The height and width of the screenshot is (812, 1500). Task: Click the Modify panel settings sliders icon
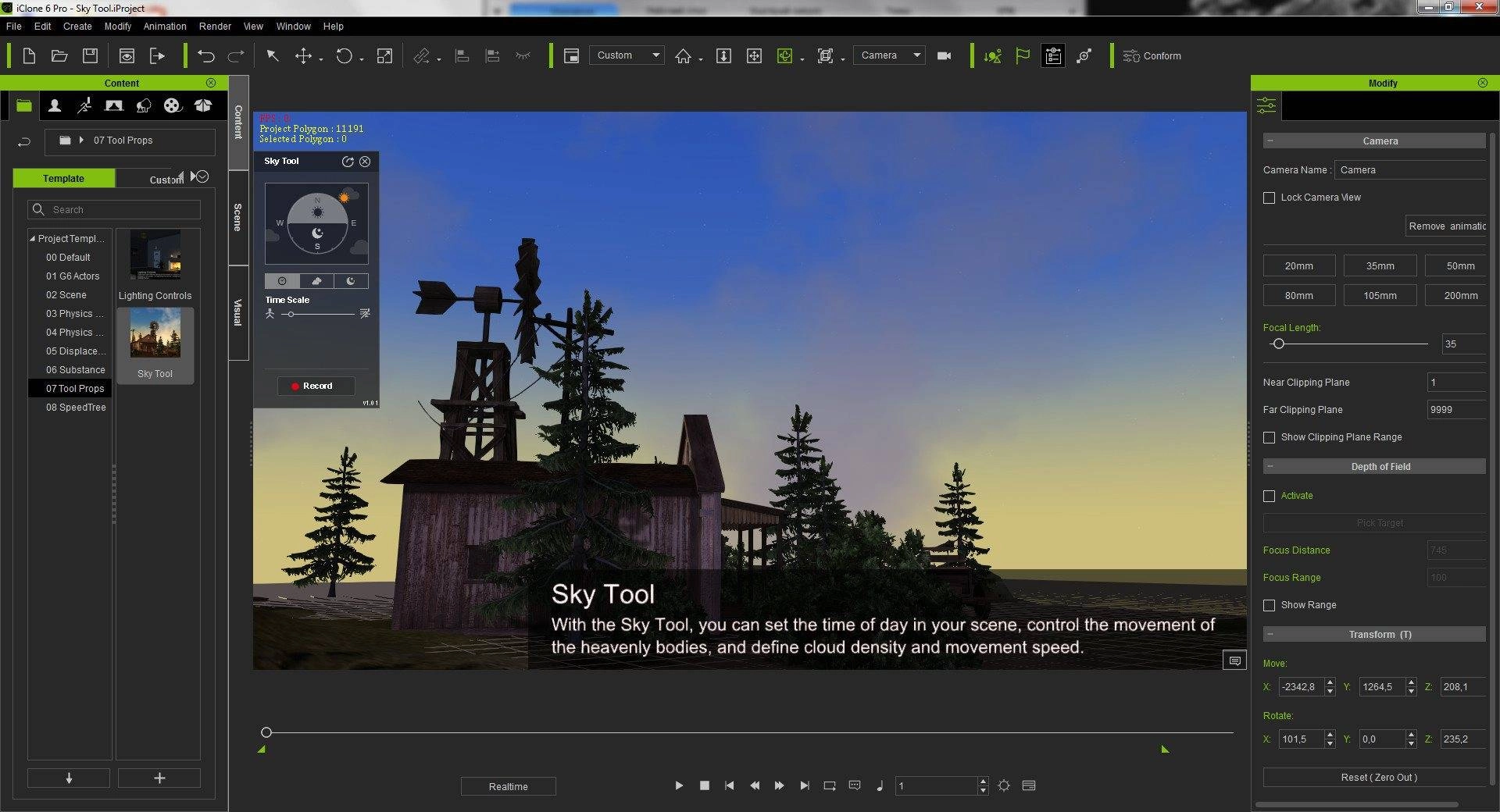[1266, 105]
